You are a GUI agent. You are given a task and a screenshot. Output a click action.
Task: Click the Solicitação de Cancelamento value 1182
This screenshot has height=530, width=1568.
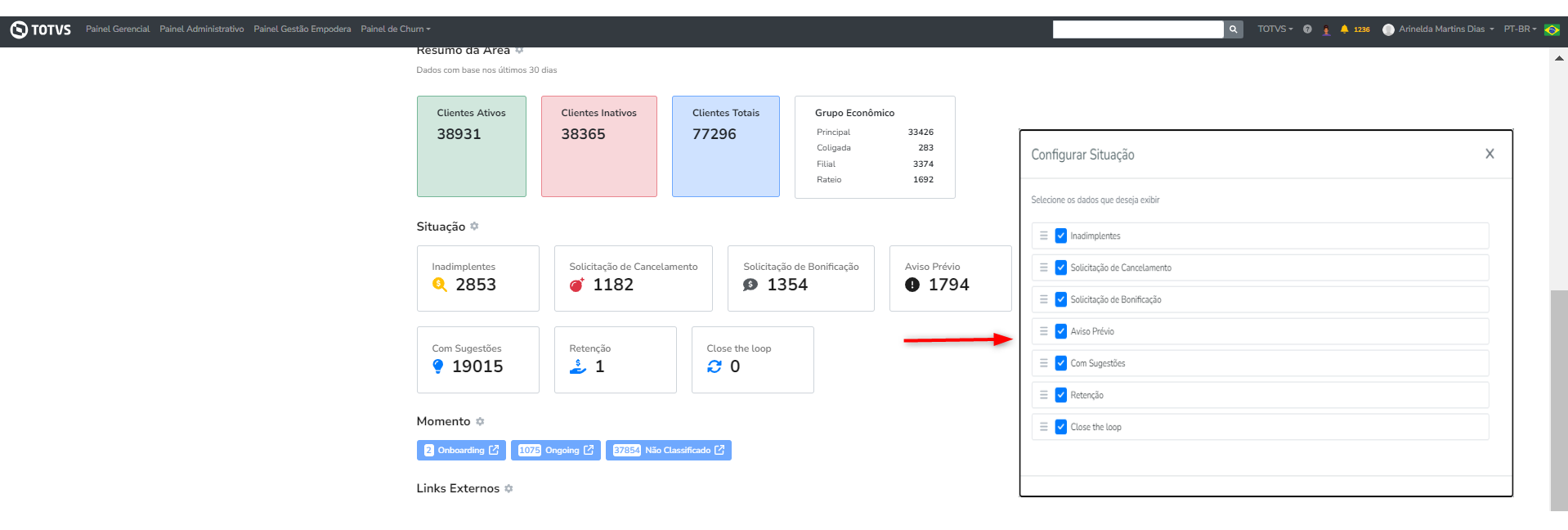coord(613,285)
